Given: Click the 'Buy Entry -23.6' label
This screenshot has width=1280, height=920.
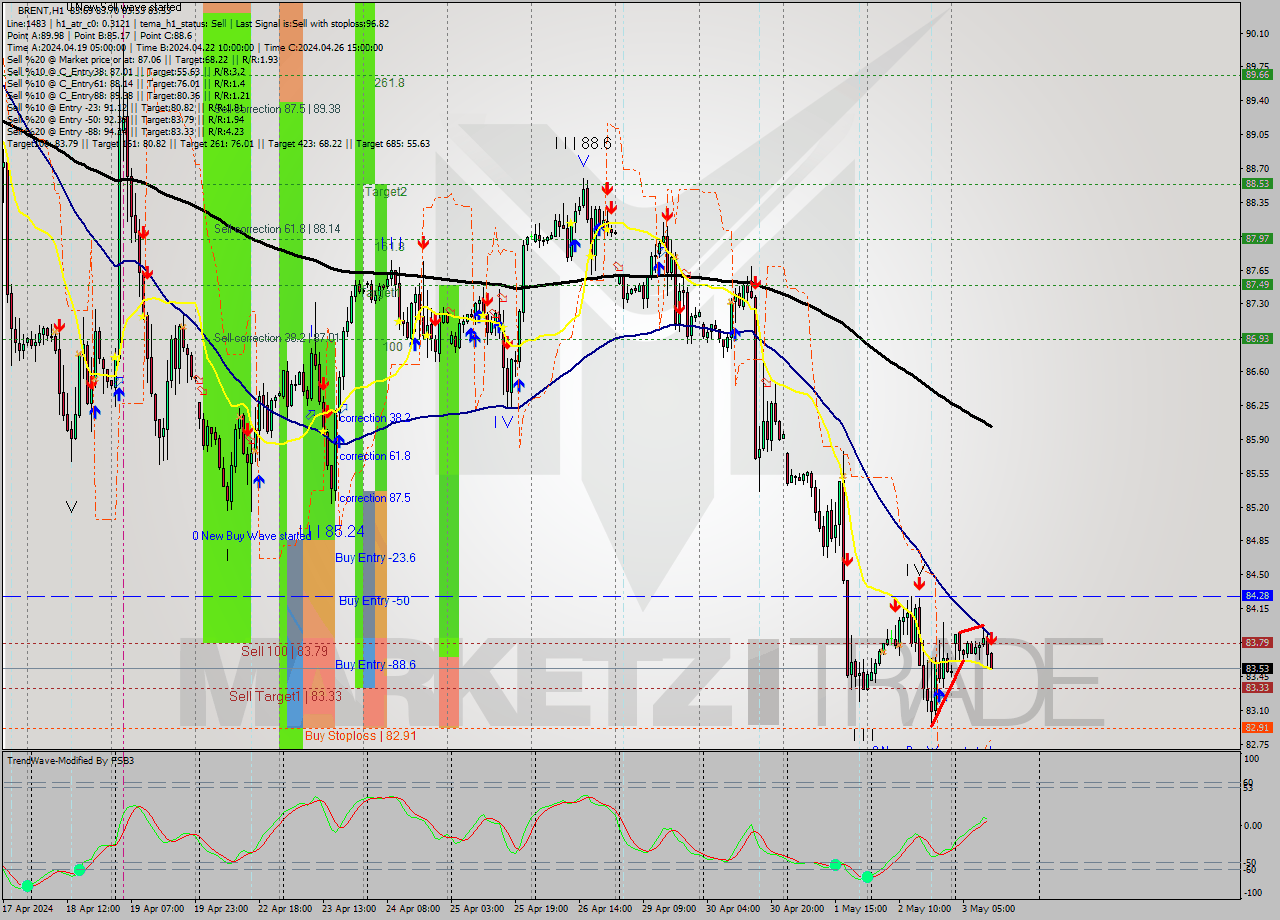Looking at the screenshot, I should click(x=375, y=558).
